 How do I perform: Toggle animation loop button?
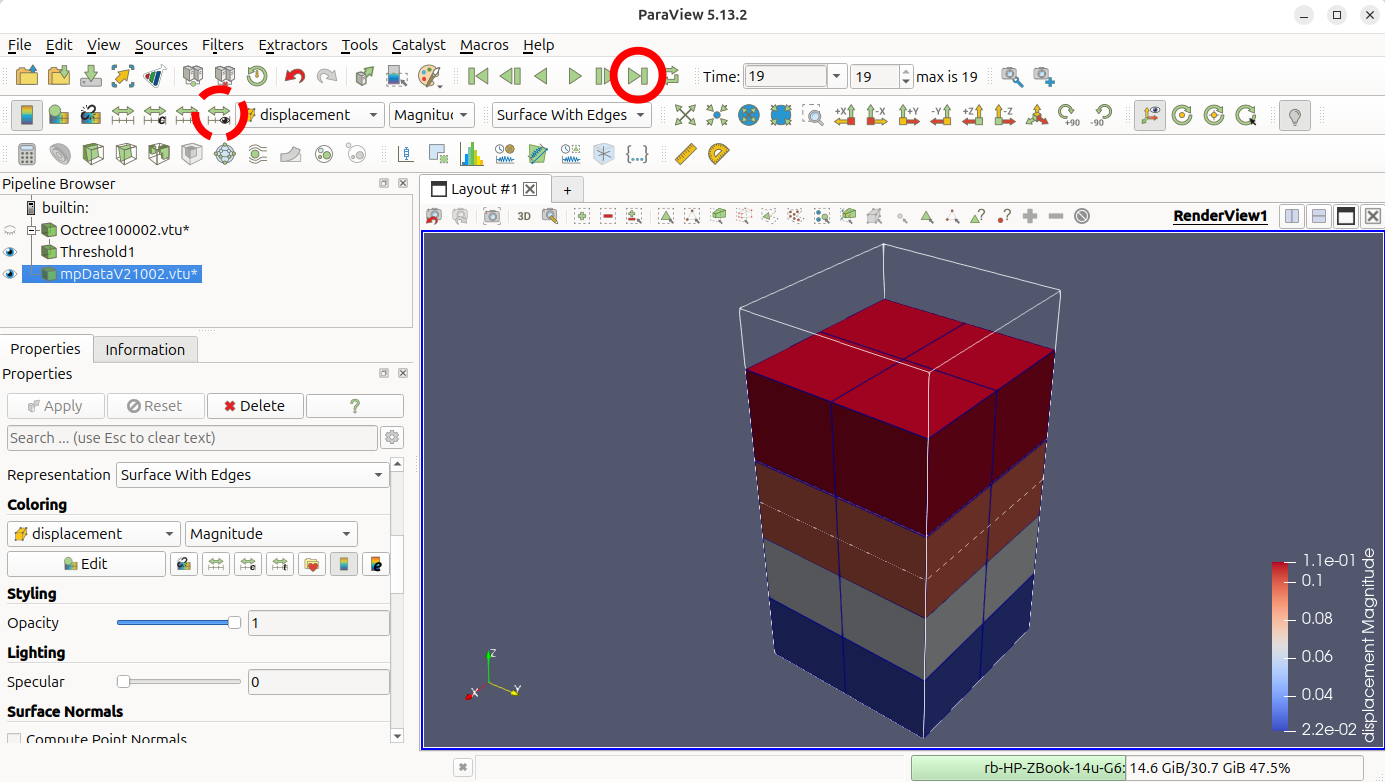tap(670, 76)
